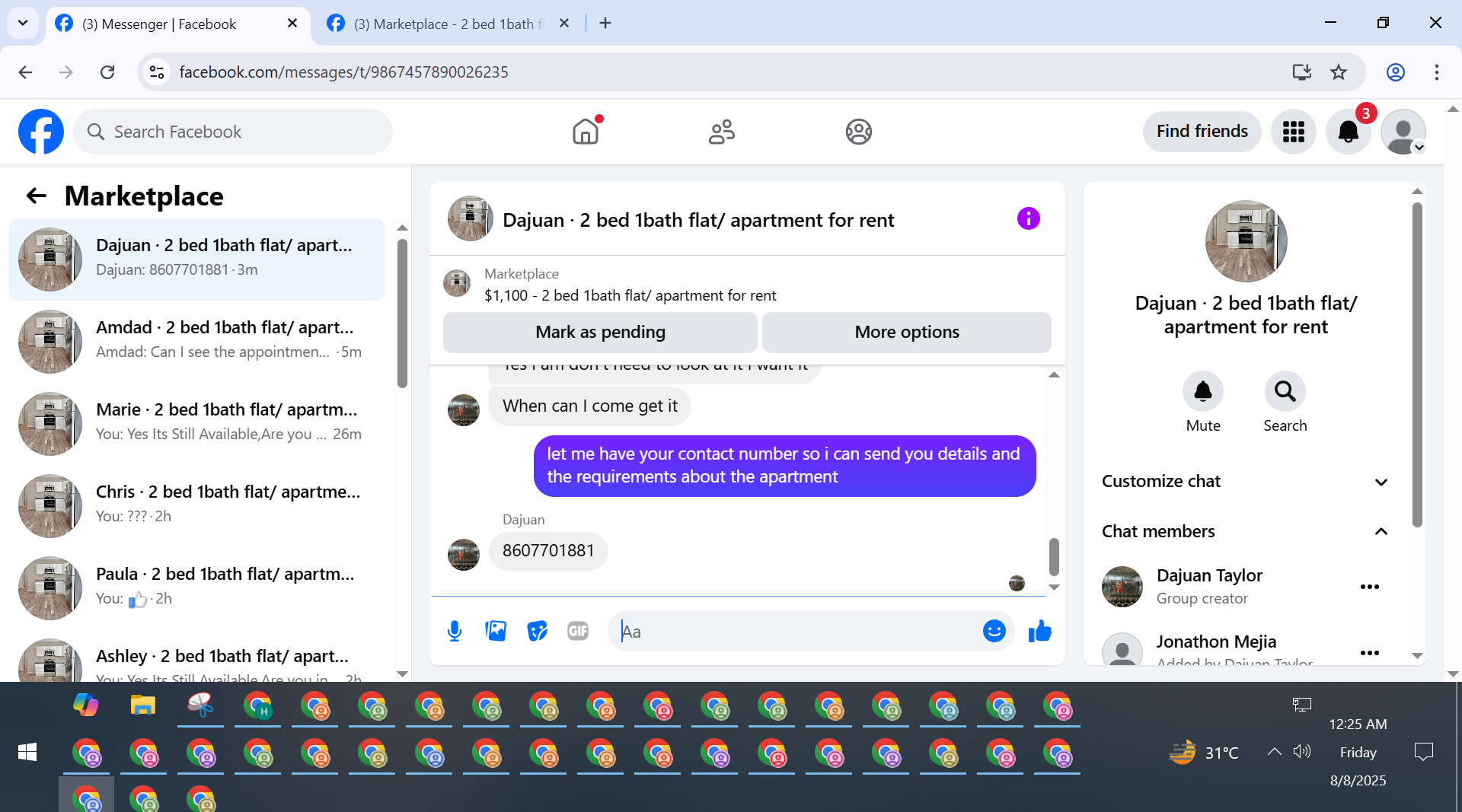
Task: Open options for Jonathon Mejia member
Action: pyautogui.click(x=1369, y=653)
